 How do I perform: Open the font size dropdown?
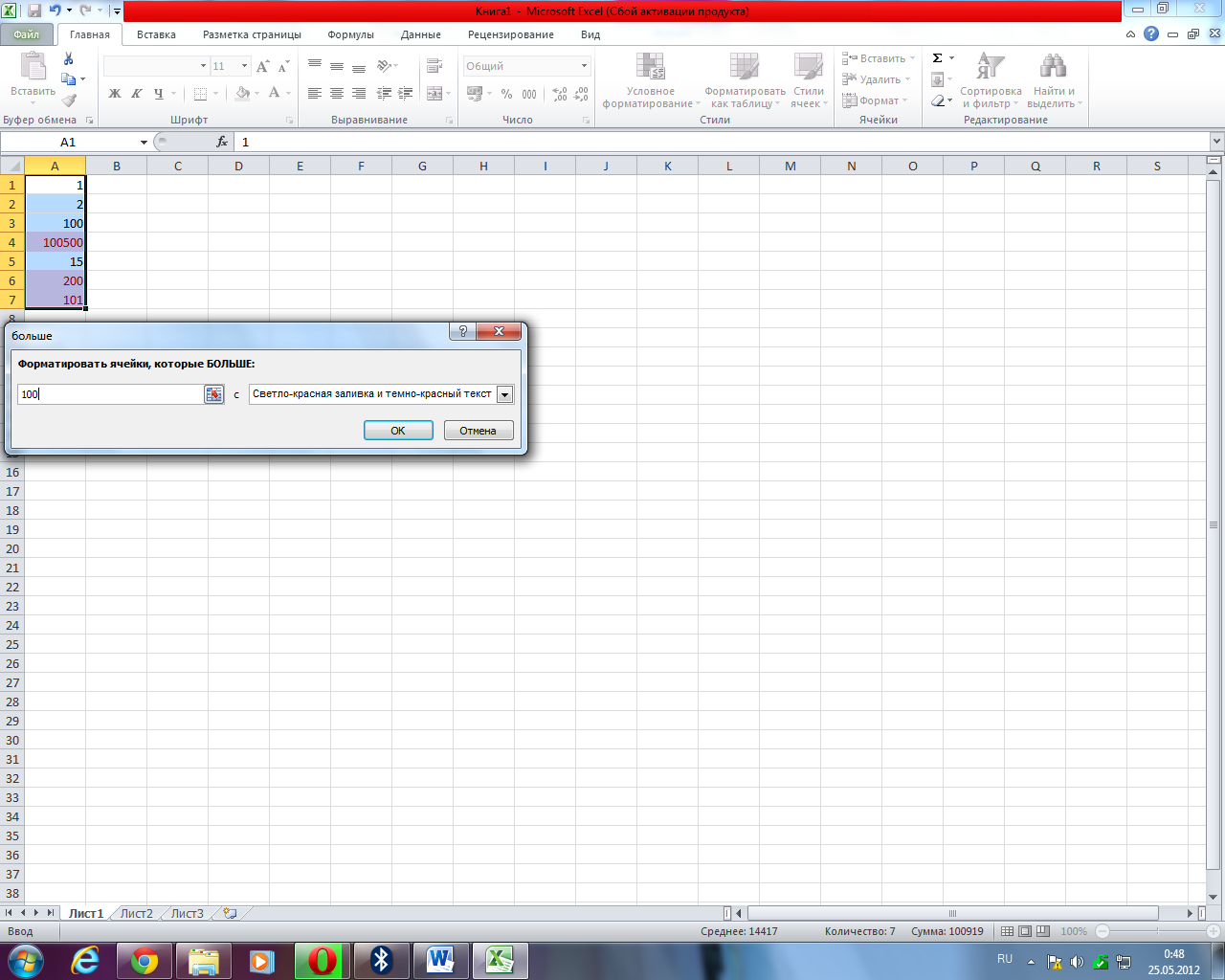click(x=245, y=66)
